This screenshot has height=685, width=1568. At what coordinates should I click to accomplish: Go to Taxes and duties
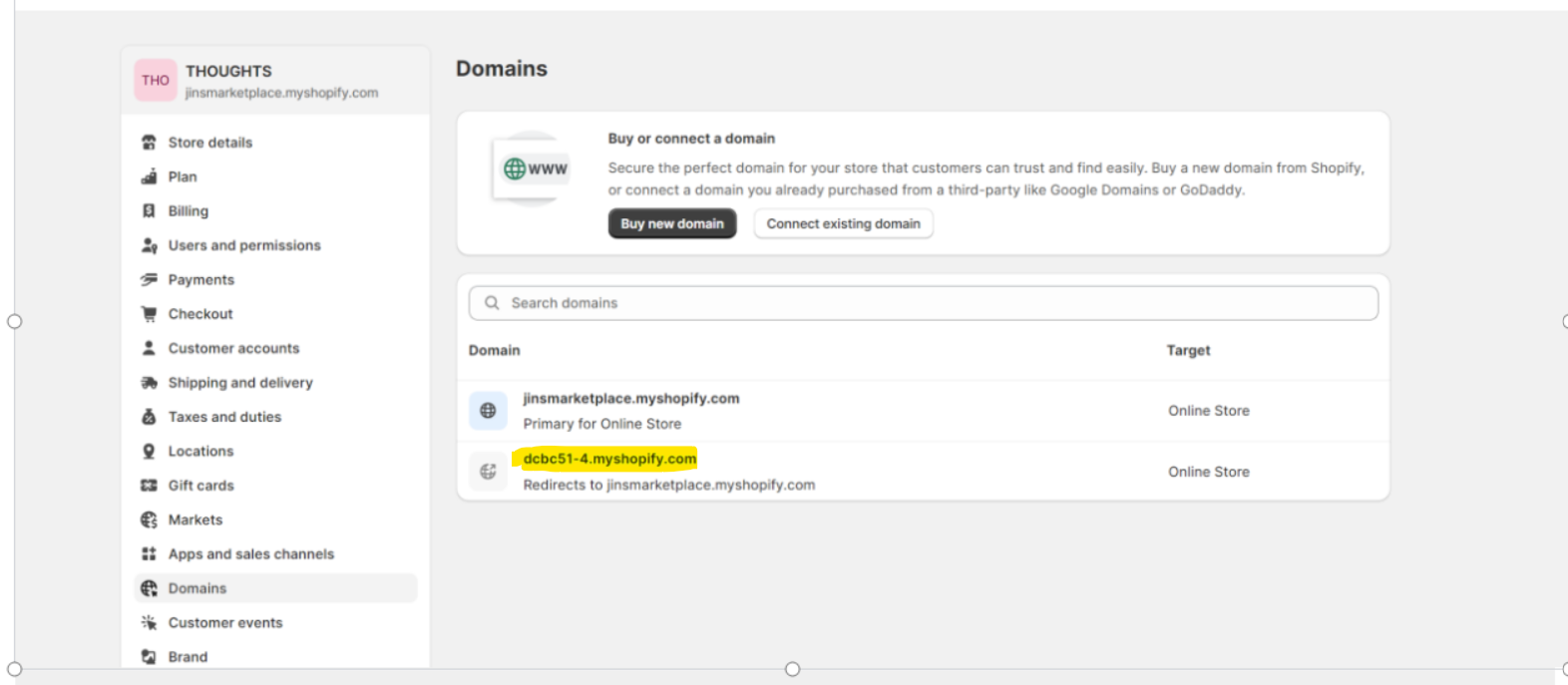[224, 417]
